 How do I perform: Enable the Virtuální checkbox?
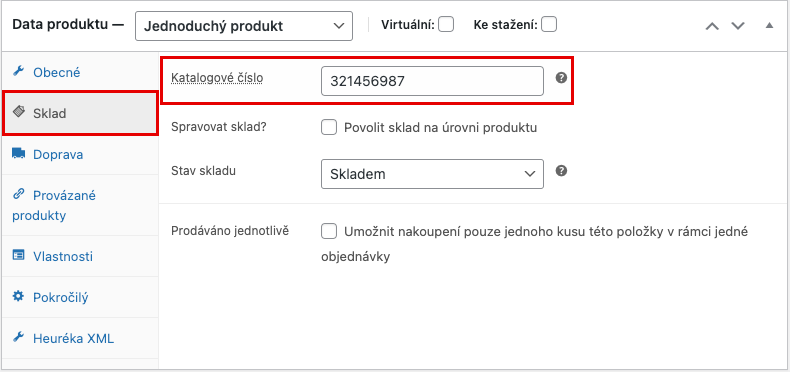tap(446, 24)
